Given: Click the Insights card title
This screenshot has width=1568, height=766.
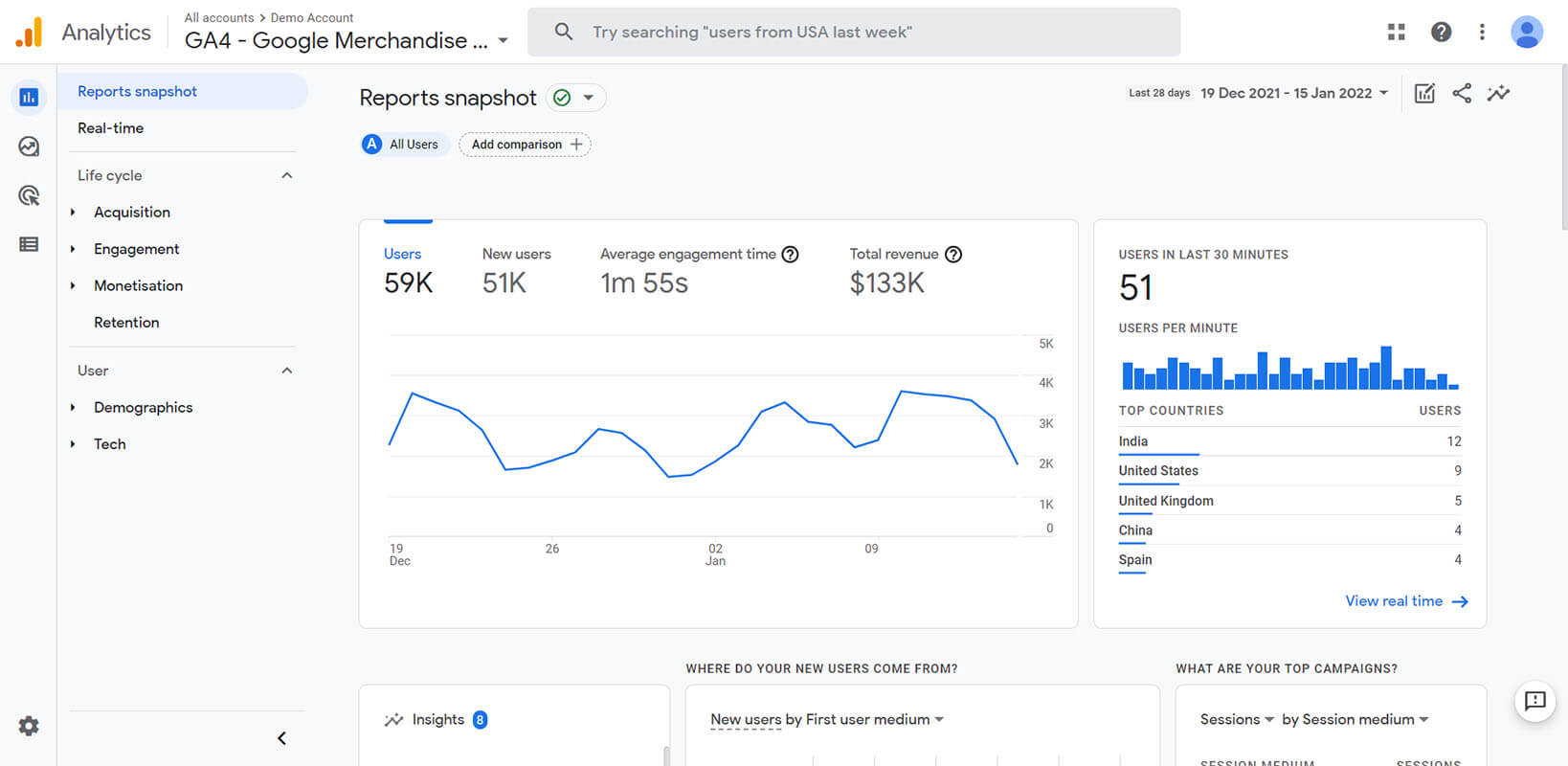Looking at the screenshot, I should pyautogui.click(x=437, y=720).
